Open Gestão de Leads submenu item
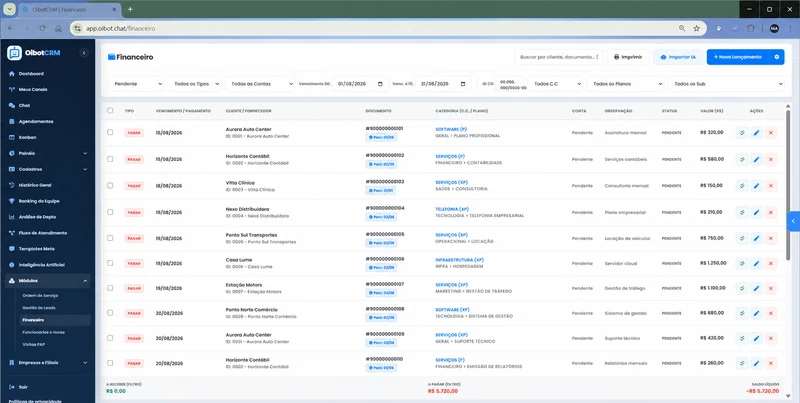This screenshot has width=800, height=403. pyautogui.click(x=39, y=308)
